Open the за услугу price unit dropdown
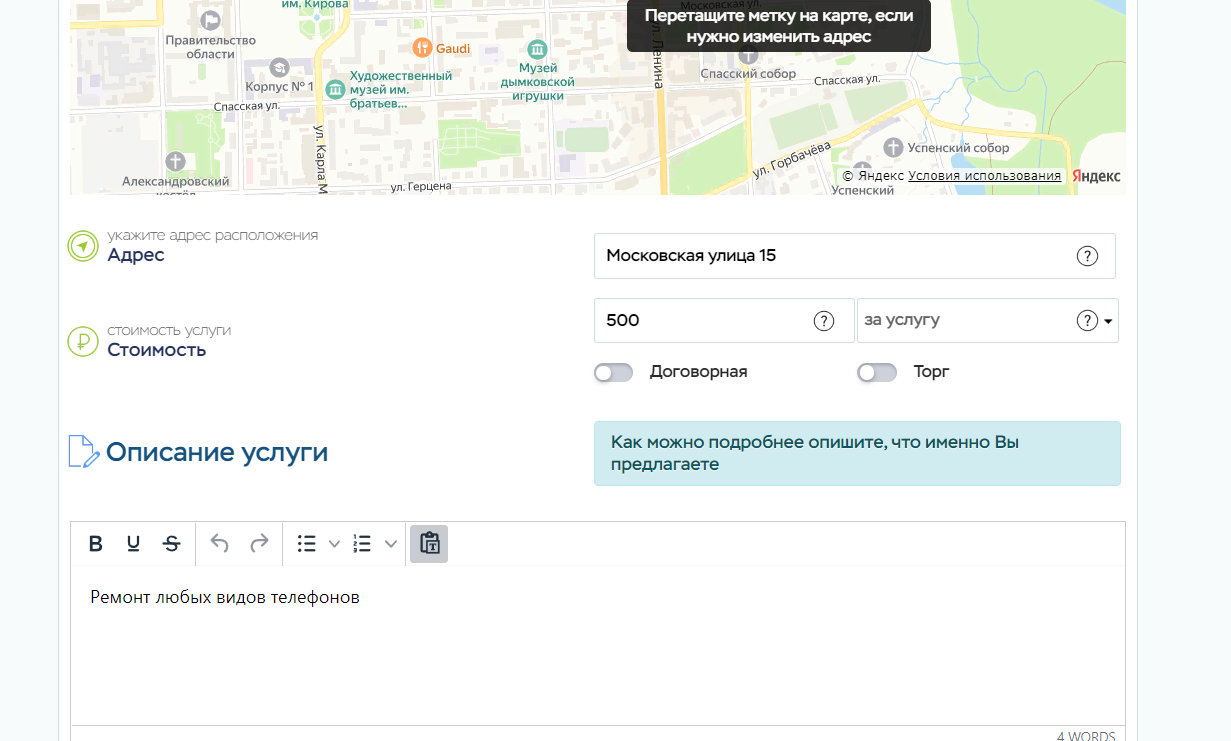 [x=1108, y=322]
